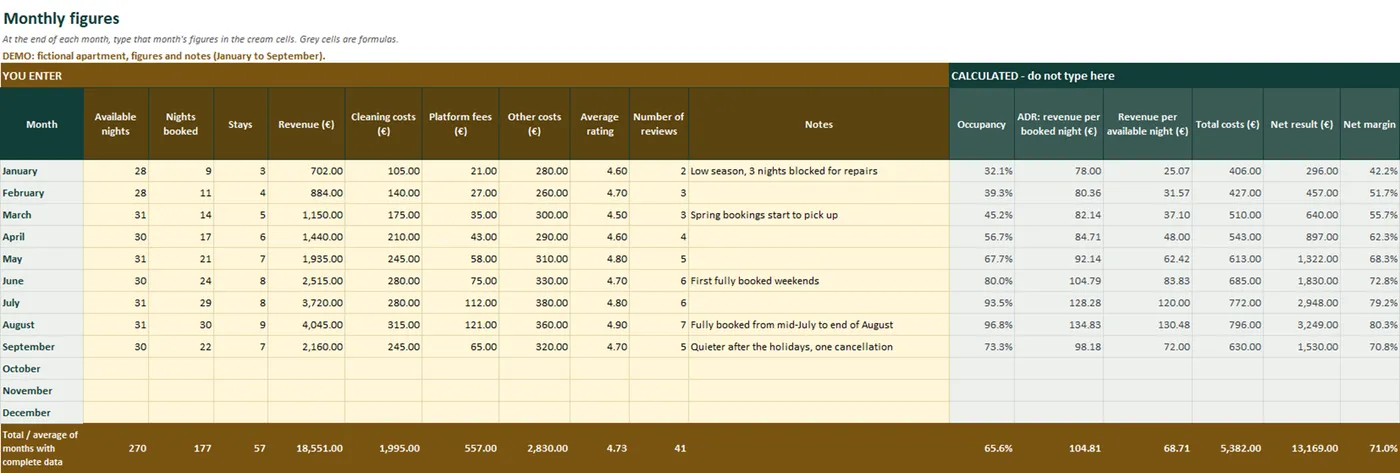
Task: Select February revenue cell 884.00
Action: (307, 193)
